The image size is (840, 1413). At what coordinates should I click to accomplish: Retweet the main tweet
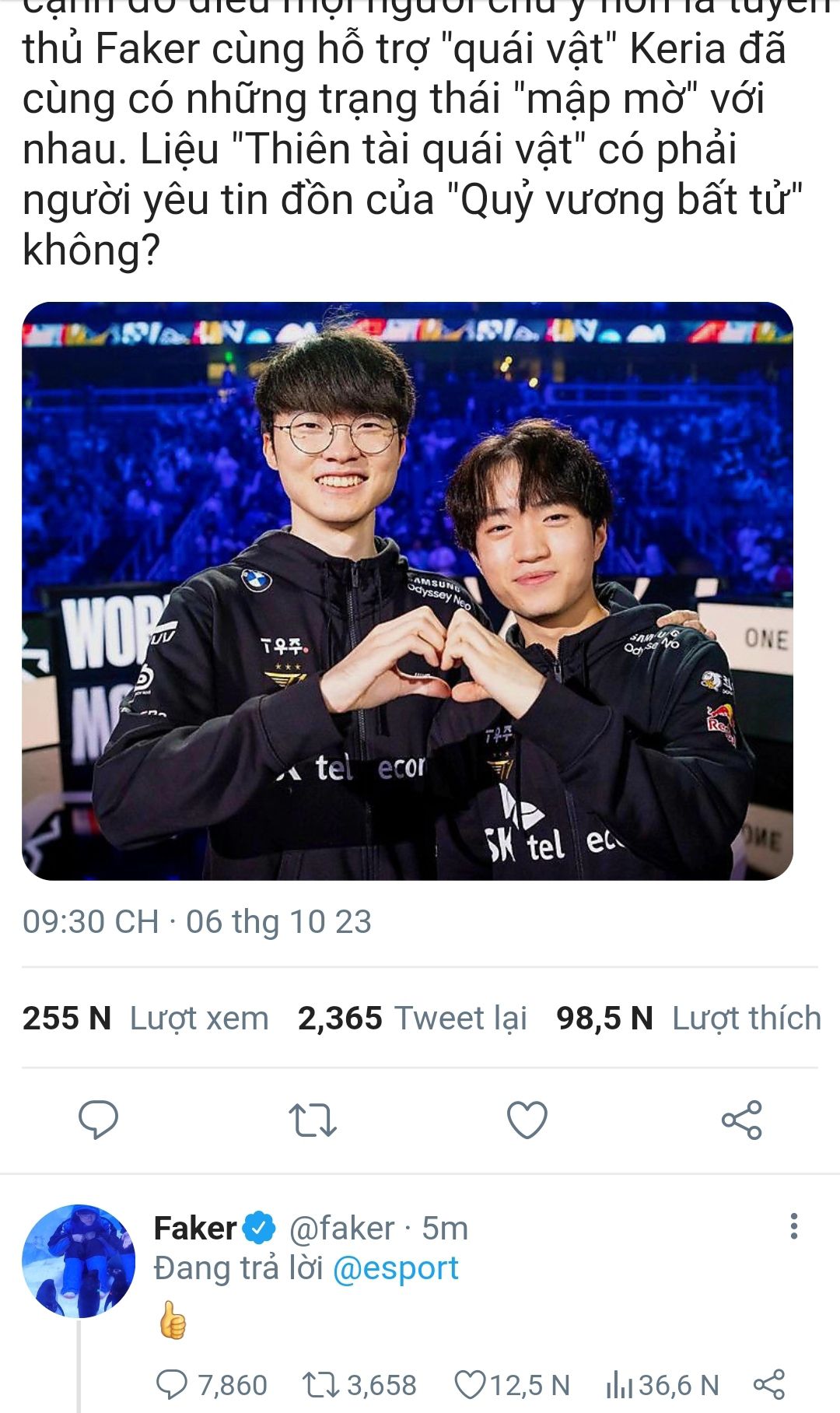tap(313, 1120)
